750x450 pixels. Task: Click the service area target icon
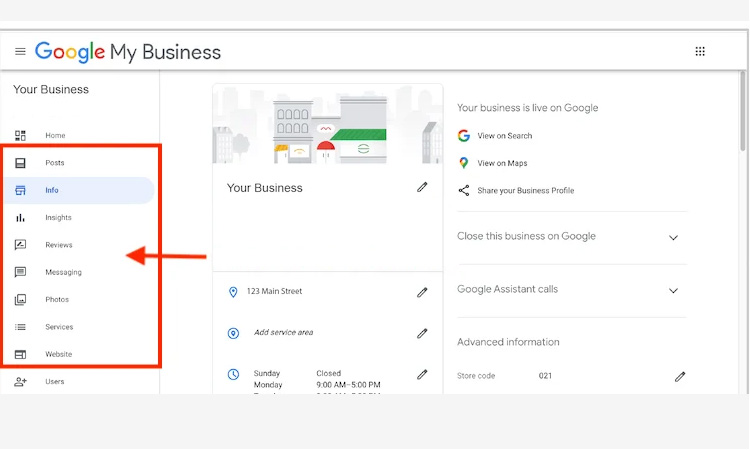(233, 333)
